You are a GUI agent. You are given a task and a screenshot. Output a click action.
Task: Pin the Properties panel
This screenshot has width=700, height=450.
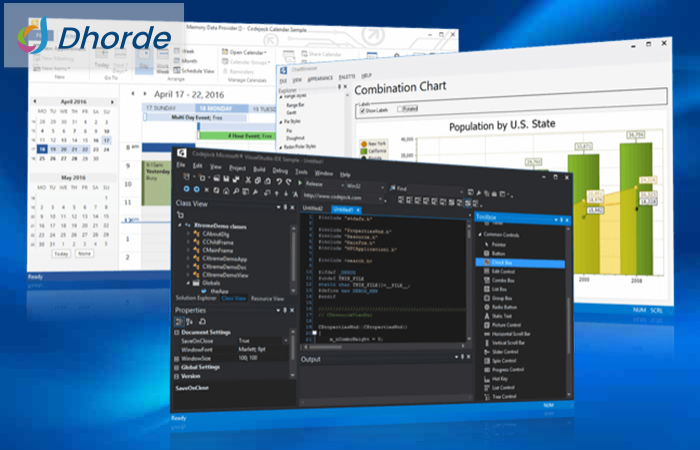pos(285,310)
